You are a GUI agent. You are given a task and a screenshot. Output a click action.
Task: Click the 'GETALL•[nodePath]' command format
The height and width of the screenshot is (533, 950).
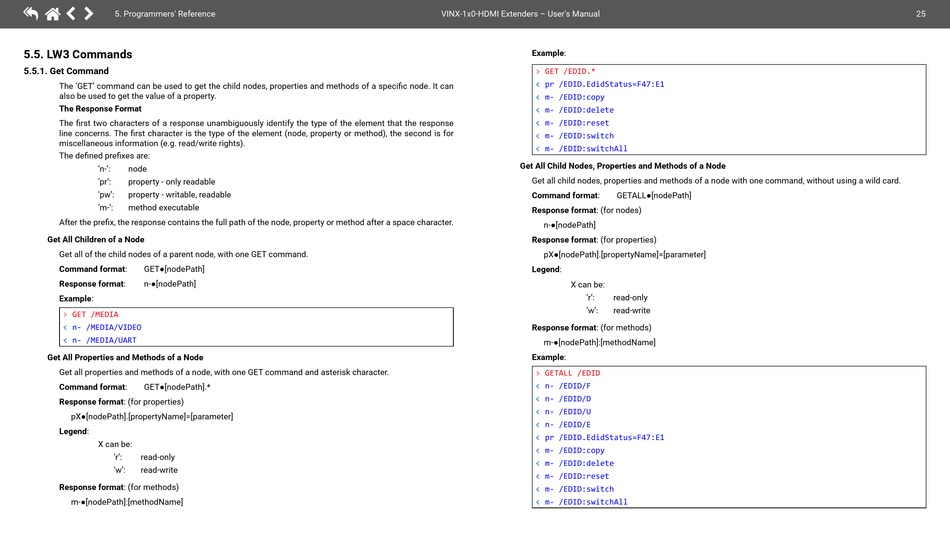click(654, 195)
